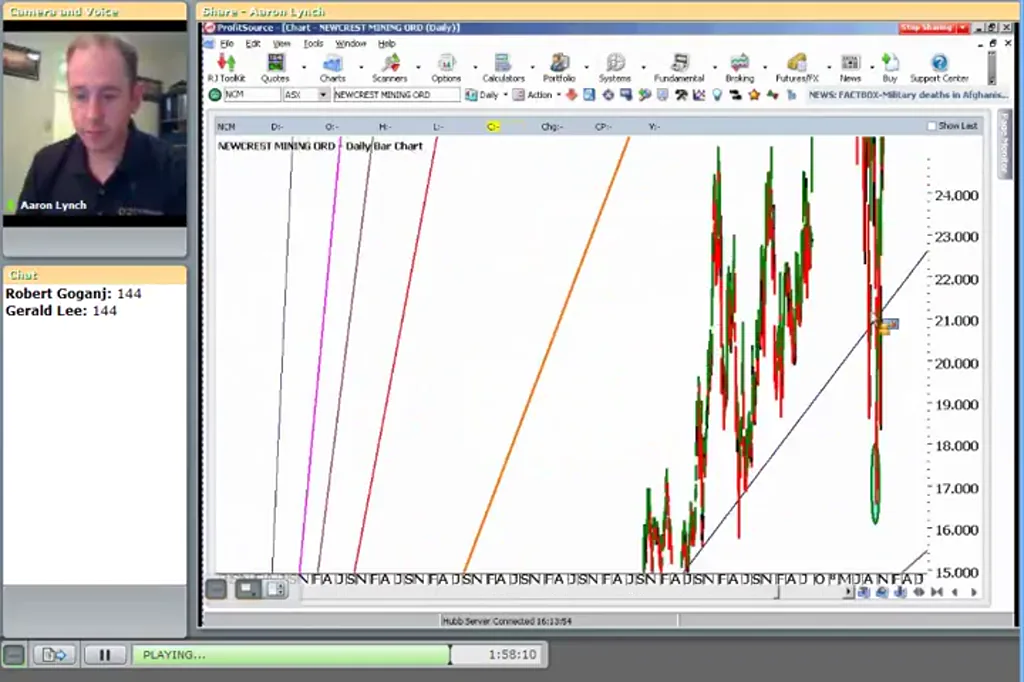
Task: Open the File menu
Action: 227,44
